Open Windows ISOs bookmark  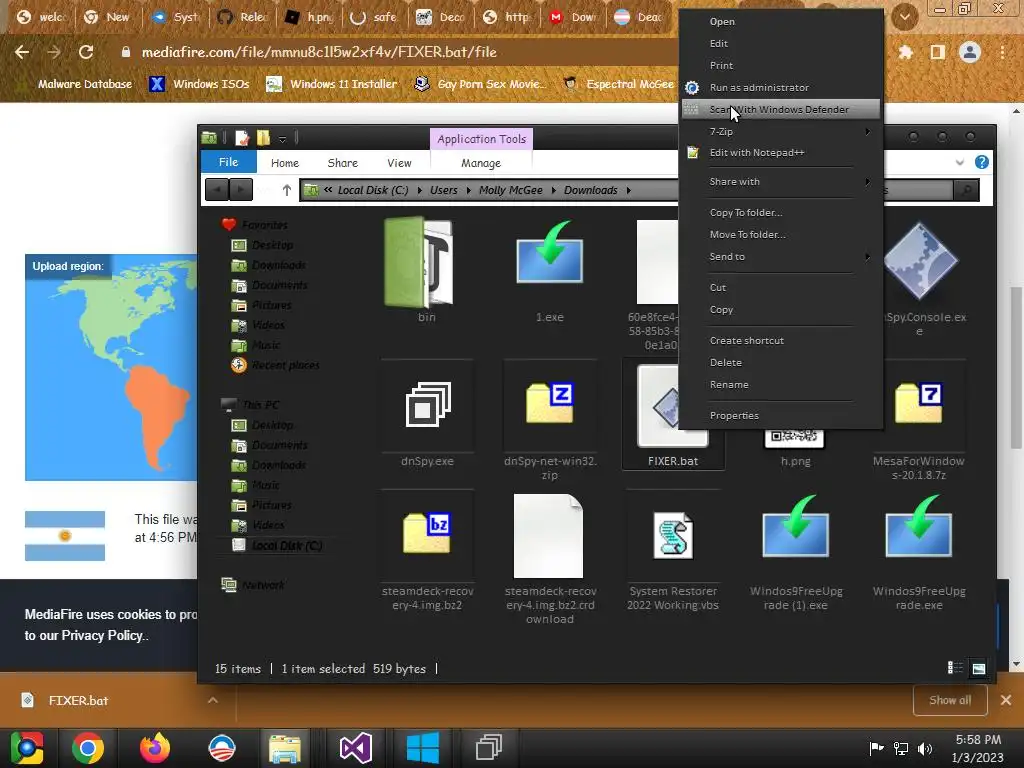[x=200, y=84]
